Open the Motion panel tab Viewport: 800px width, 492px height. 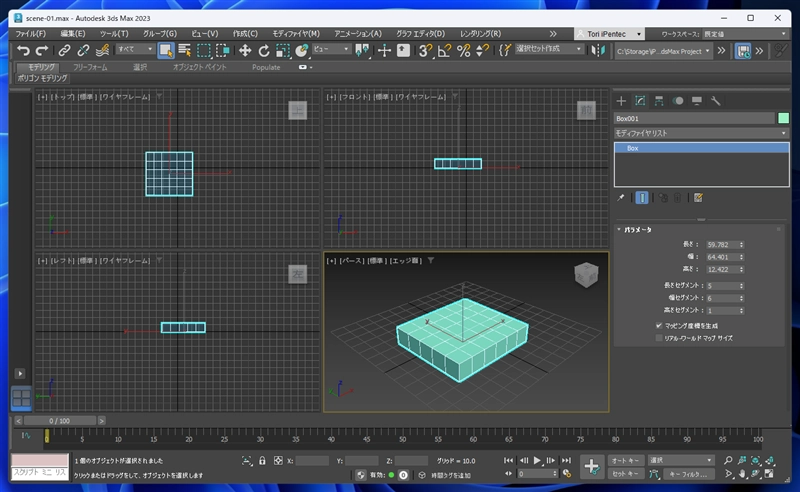click(x=678, y=101)
